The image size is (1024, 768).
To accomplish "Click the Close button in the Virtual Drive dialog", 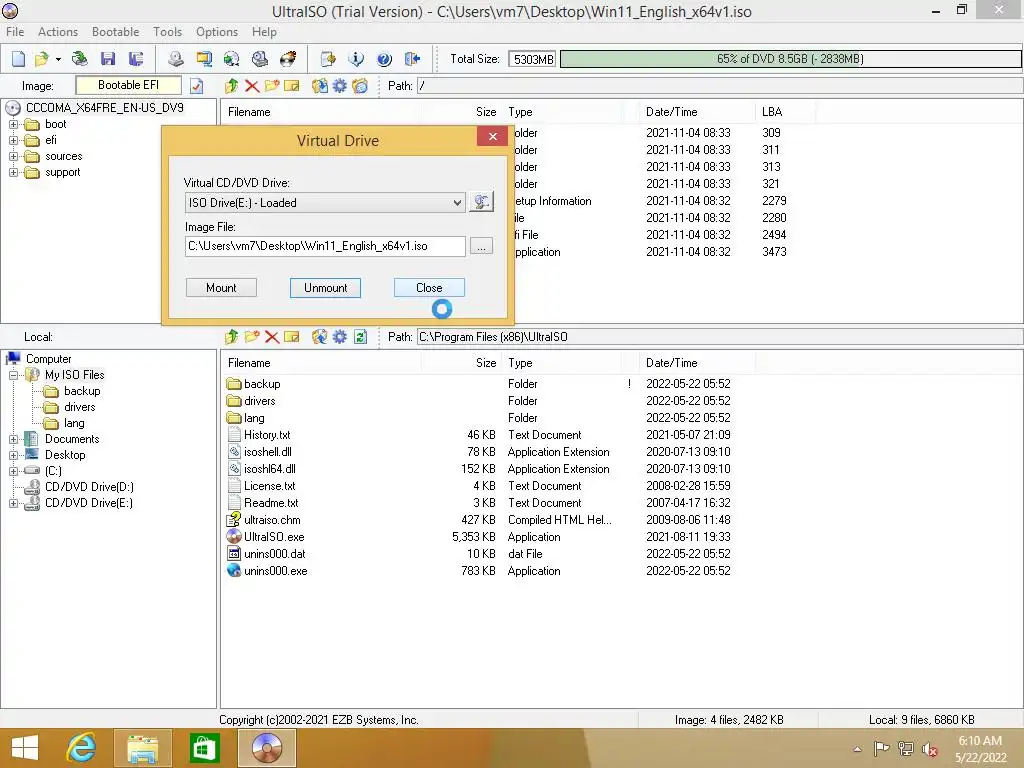I will click(x=429, y=288).
